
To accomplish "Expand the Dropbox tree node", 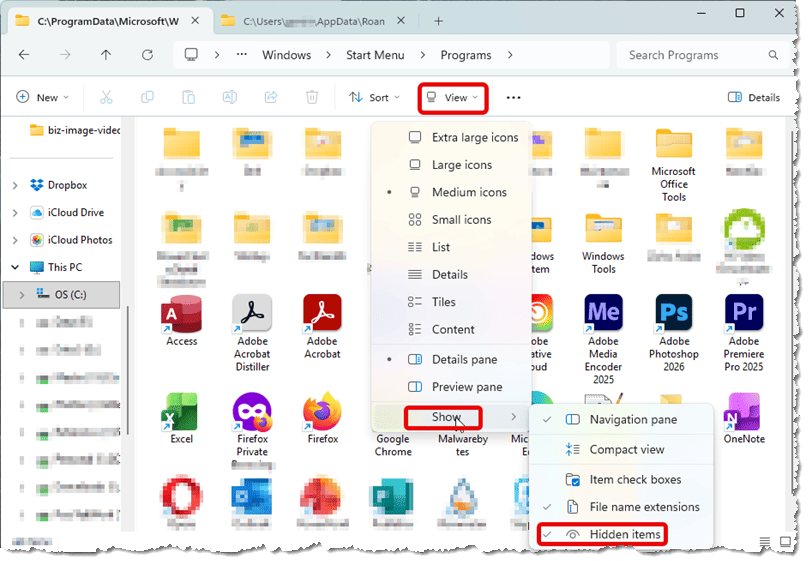I will click(16, 185).
